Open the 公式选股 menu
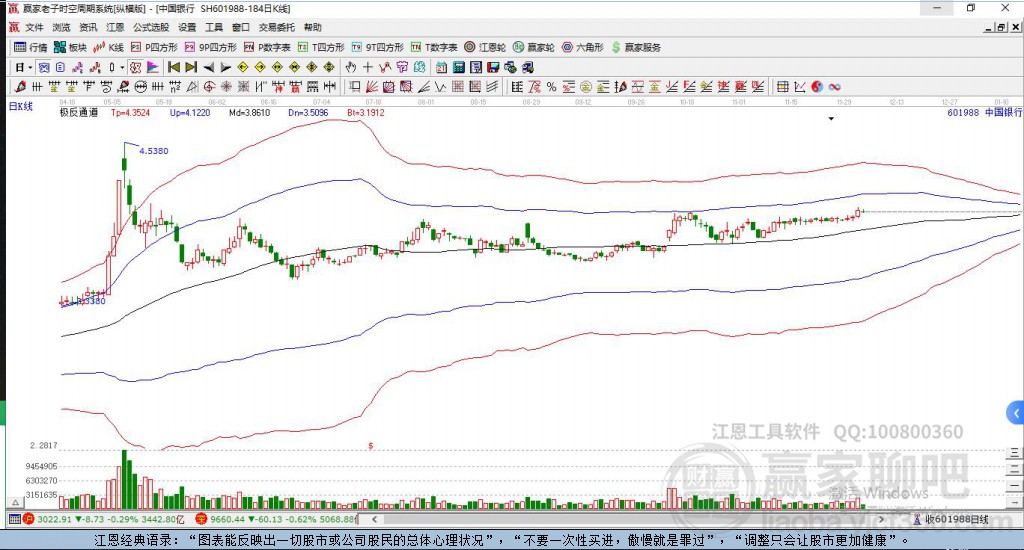Image resolution: width=1024 pixels, height=550 pixels. (151, 27)
